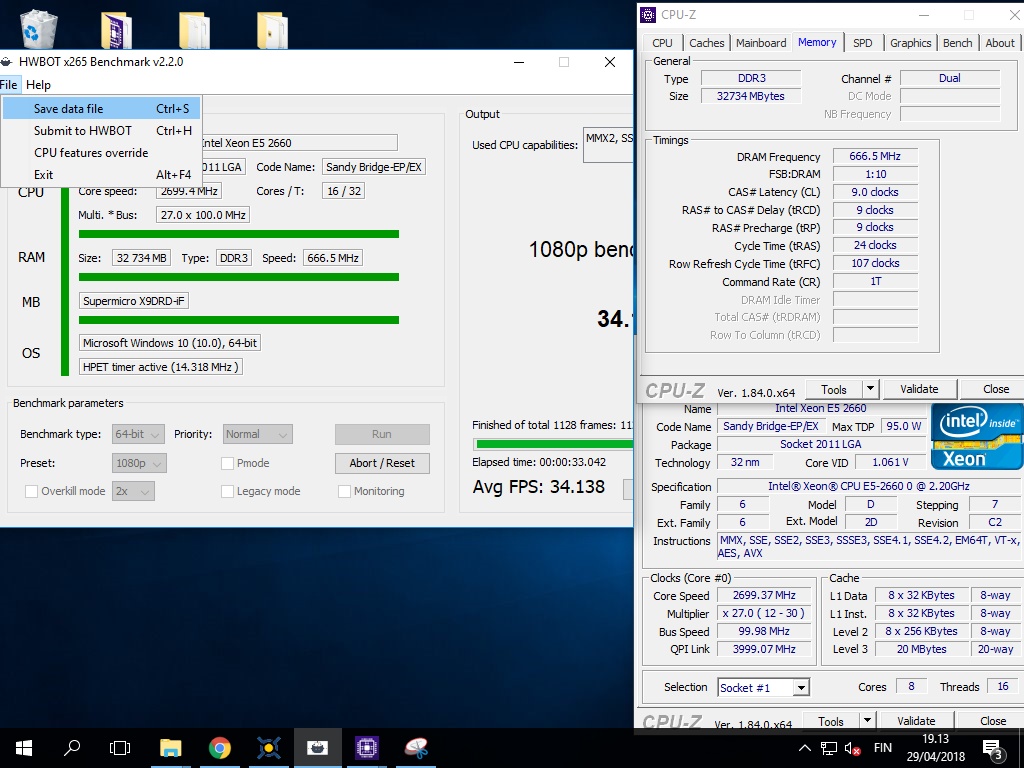Show hidden system tray icons
Screen dimensions: 1024x768
pyautogui.click(x=805, y=748)
